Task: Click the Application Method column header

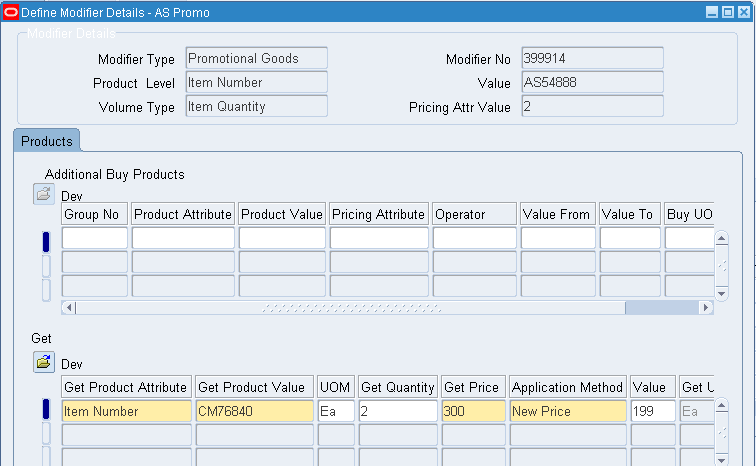Action: pyautogui.click(x=567, y=387)
